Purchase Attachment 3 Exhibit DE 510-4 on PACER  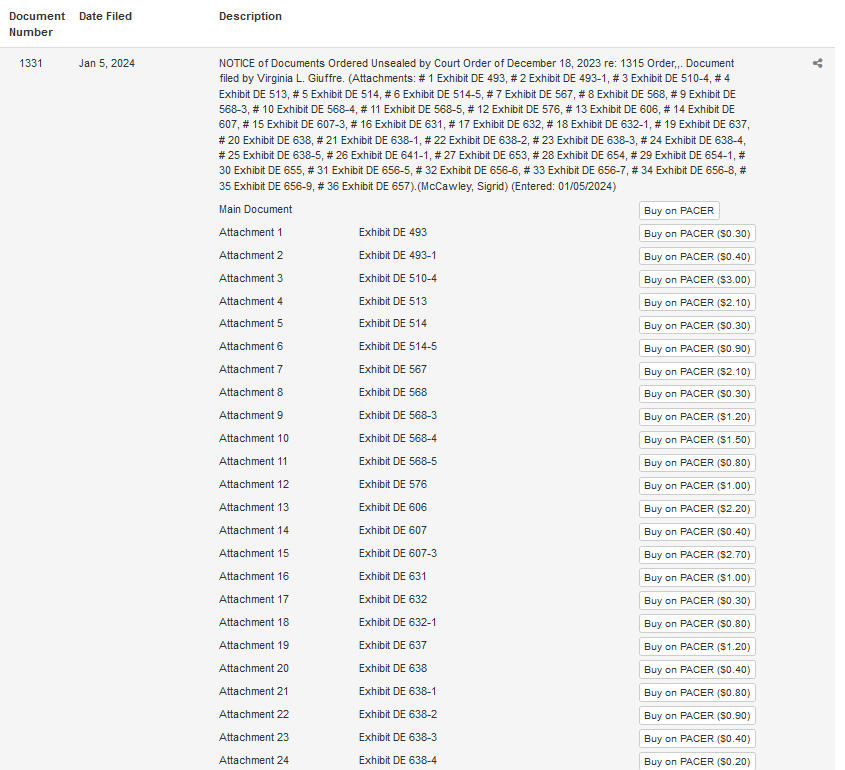[x=697, y=280]
